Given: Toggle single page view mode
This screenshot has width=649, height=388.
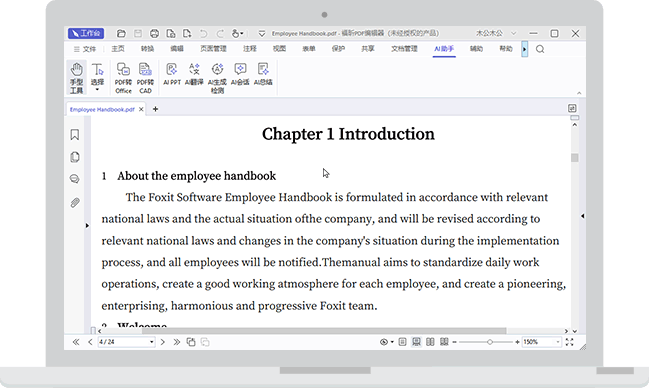Looking at the screenshot, I should (402, 342).
